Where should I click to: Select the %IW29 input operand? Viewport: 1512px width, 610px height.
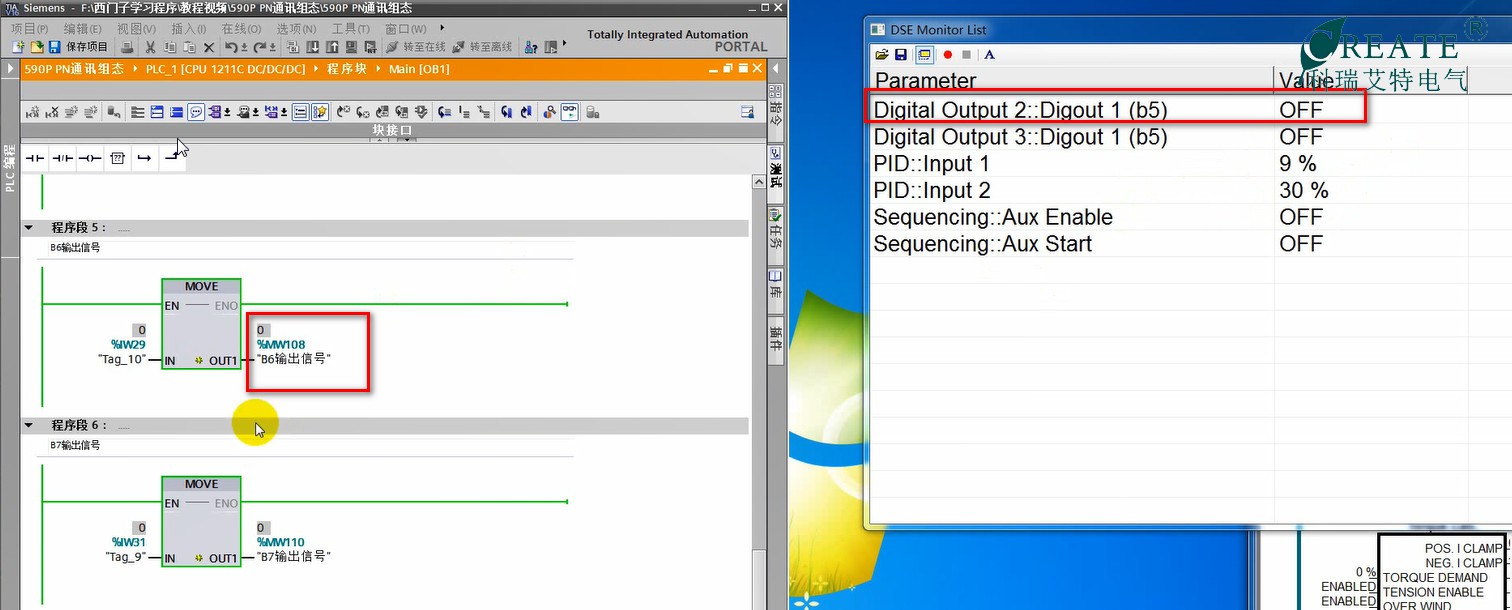(129, 345)
